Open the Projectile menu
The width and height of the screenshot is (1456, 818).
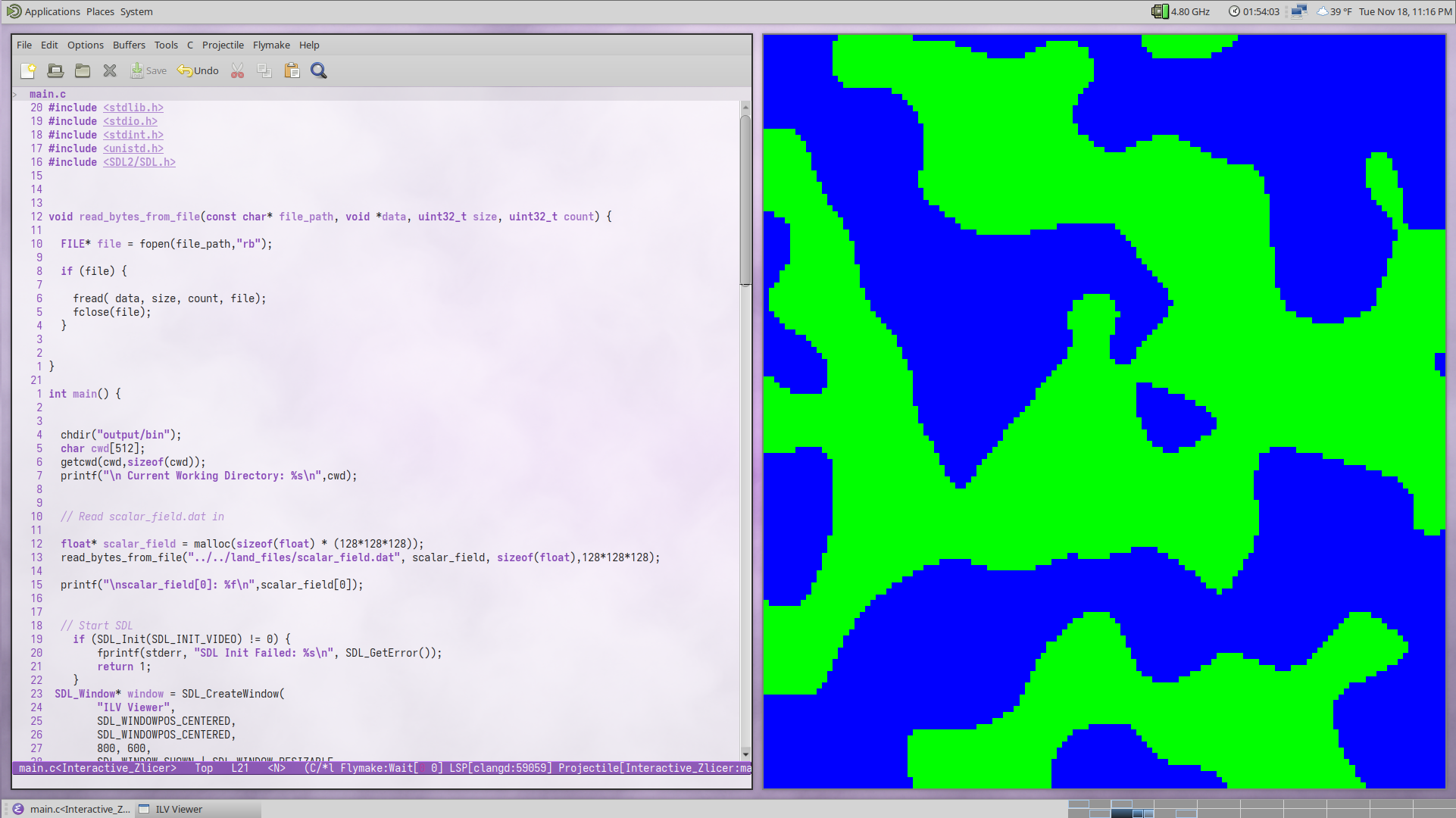(x=223, y=45)
